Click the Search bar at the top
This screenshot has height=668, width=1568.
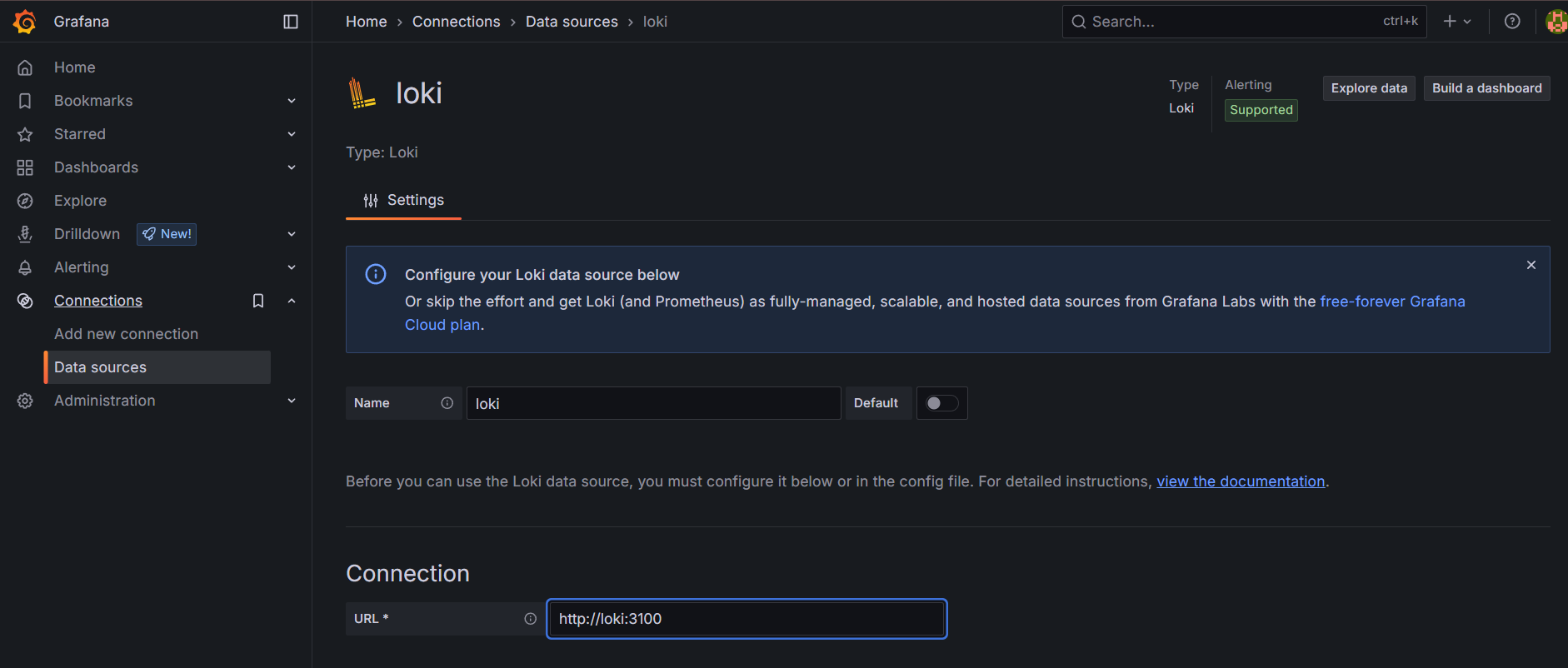(1244, 22)
